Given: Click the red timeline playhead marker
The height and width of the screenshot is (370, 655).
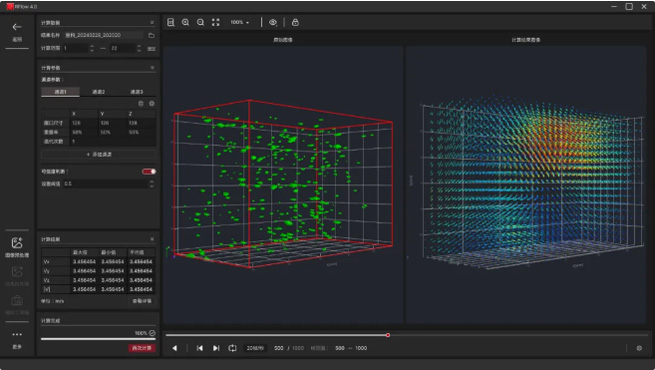Looking at the screenshot, I should click(388, 335).
